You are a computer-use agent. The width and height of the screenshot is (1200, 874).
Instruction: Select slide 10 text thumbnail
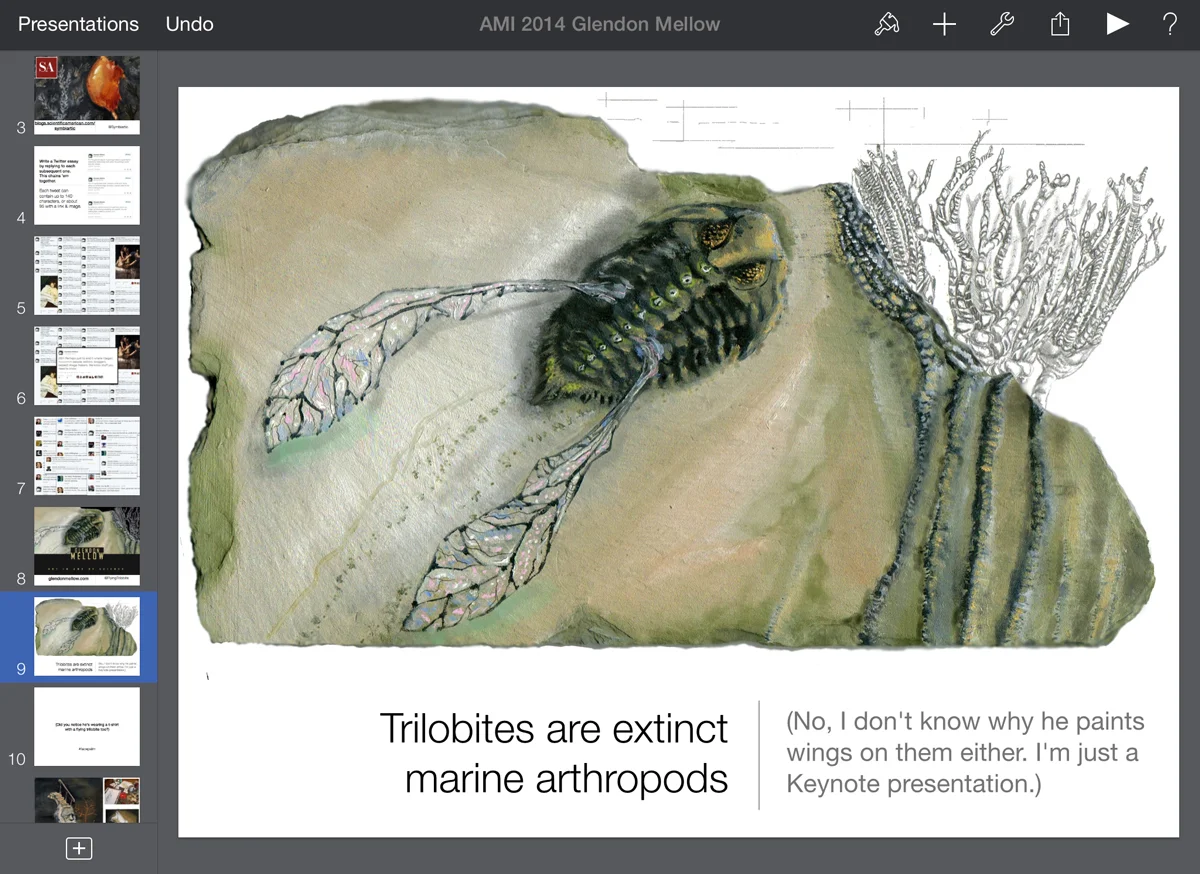coord(87,727)
